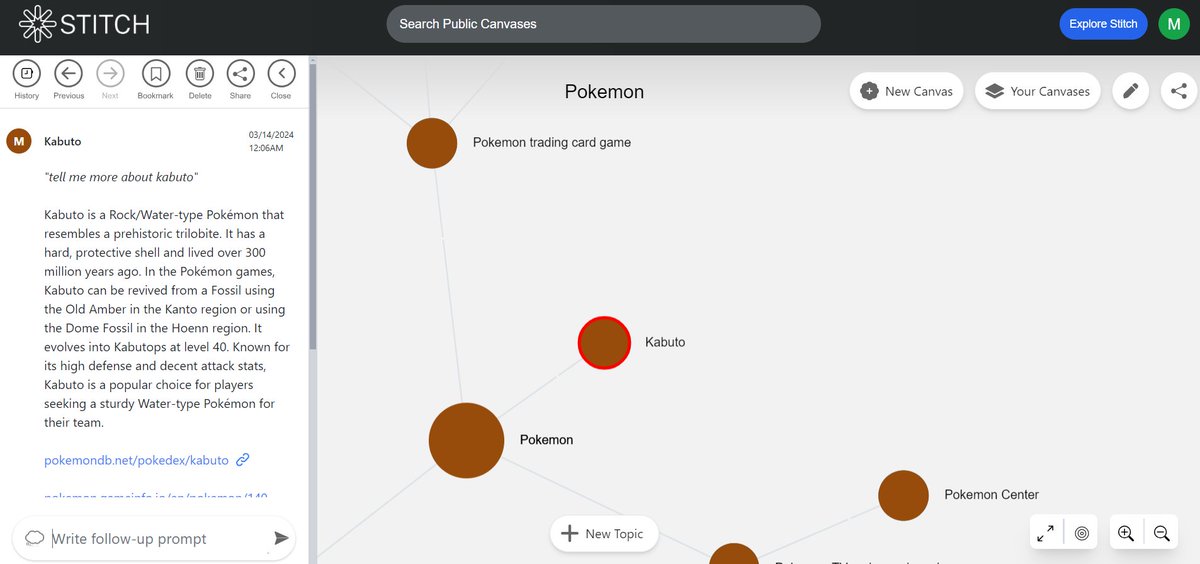Focus the Search Public Canvases field
The height and width of the screenshot is (564, 1200).
[603, 24]
